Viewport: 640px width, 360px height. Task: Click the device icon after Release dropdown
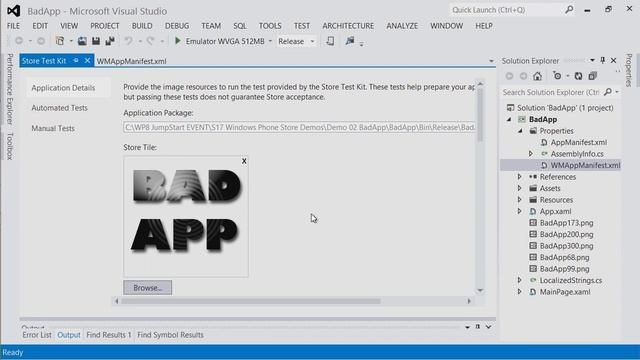click(x=330, y=41)
